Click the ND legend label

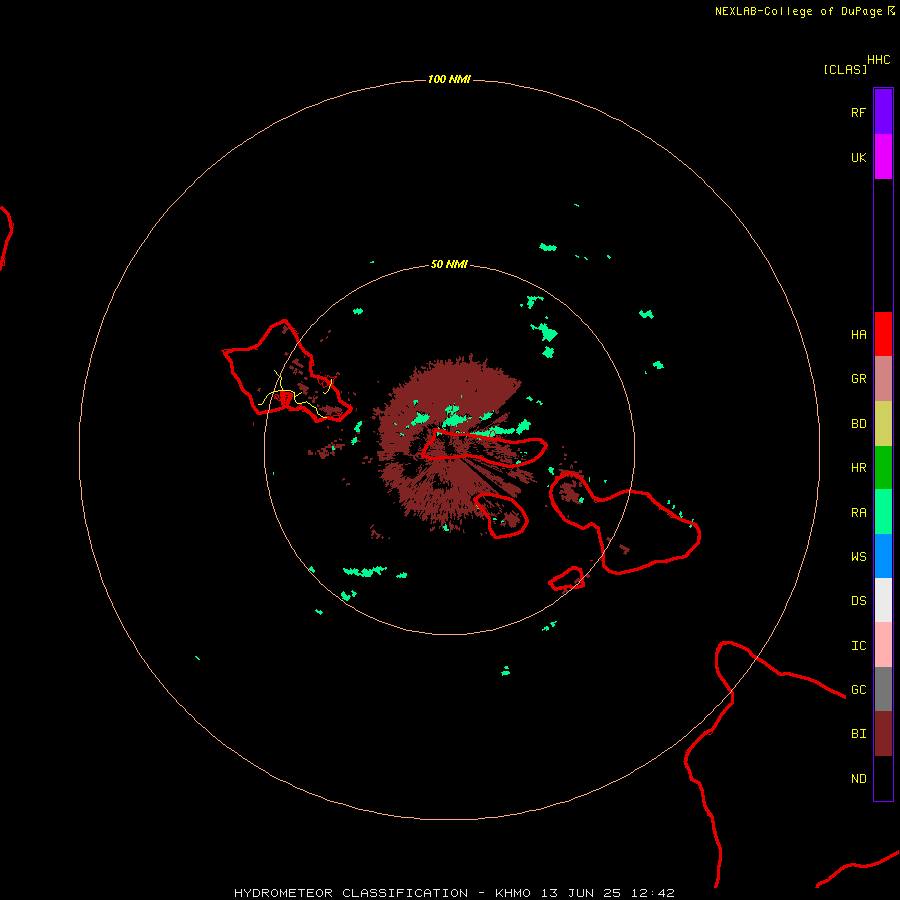[858, 779]
